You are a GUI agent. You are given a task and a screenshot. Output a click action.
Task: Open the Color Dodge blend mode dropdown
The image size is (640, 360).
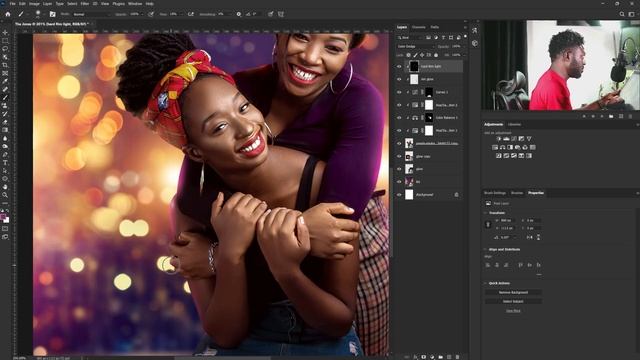[x=415, y=47]
